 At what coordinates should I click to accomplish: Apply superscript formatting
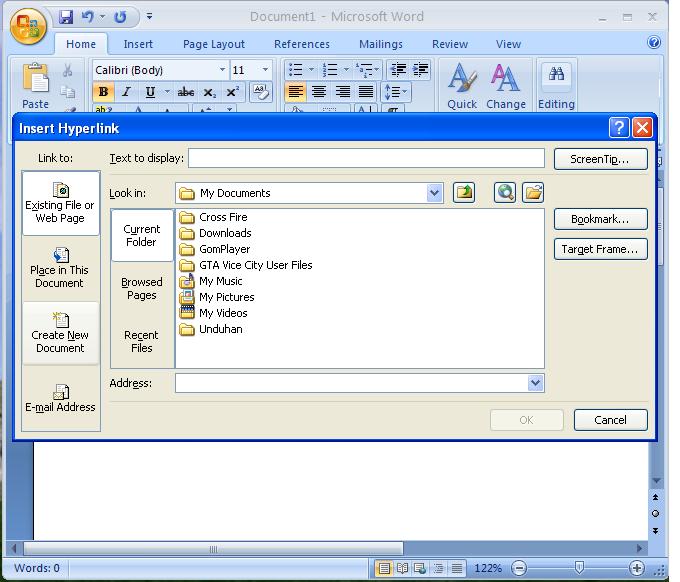232,92
